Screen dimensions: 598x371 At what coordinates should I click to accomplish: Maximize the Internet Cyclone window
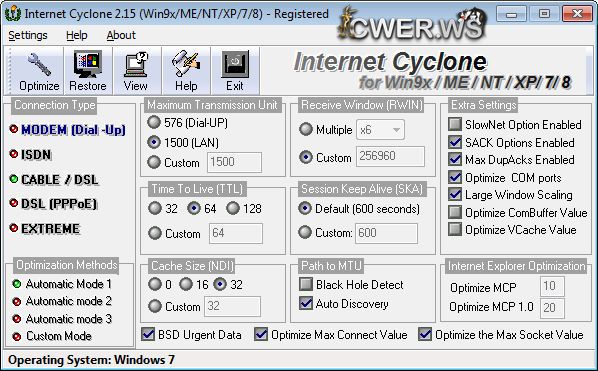coord(544,14)
